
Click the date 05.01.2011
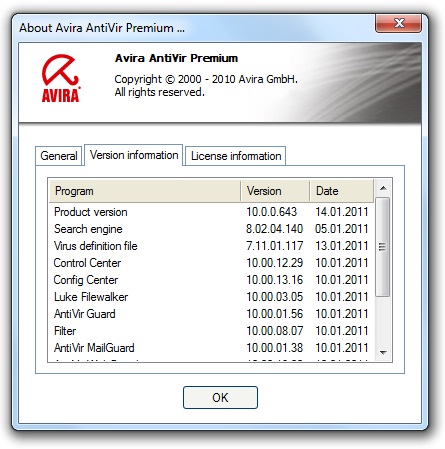(x=342, y=229)
